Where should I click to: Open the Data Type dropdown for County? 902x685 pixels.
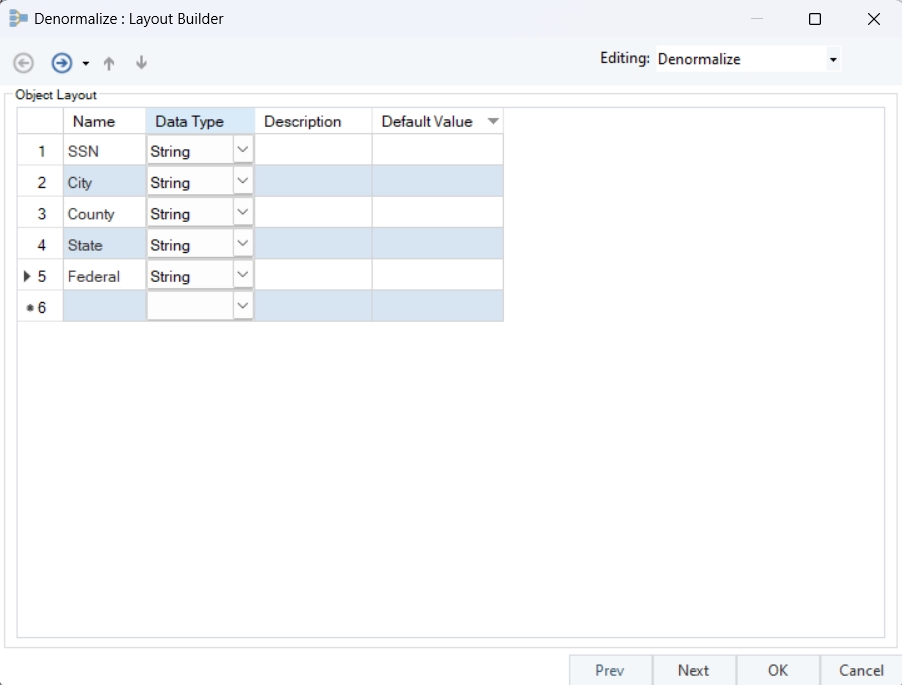[243, 213]
